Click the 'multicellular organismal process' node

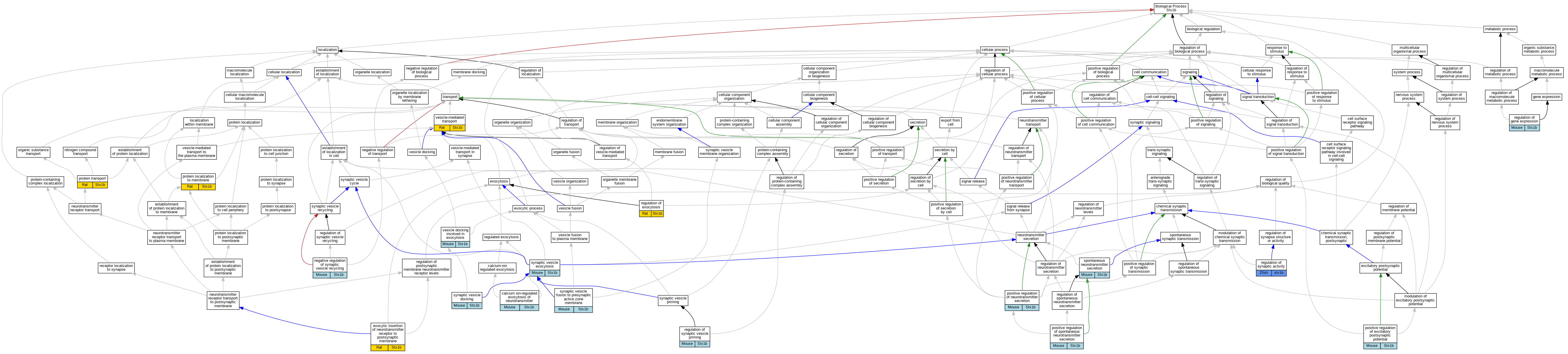coord(1410,50)
